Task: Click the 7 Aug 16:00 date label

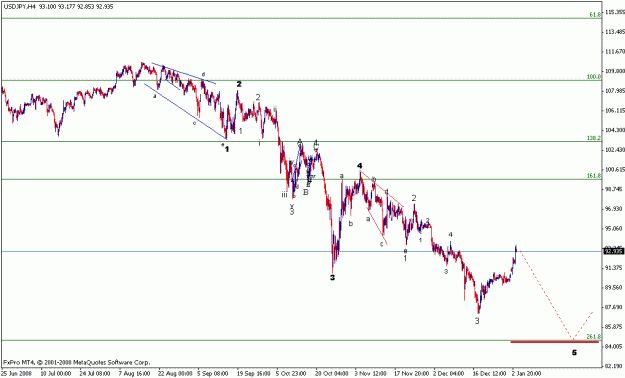Action: pos(135,374)
